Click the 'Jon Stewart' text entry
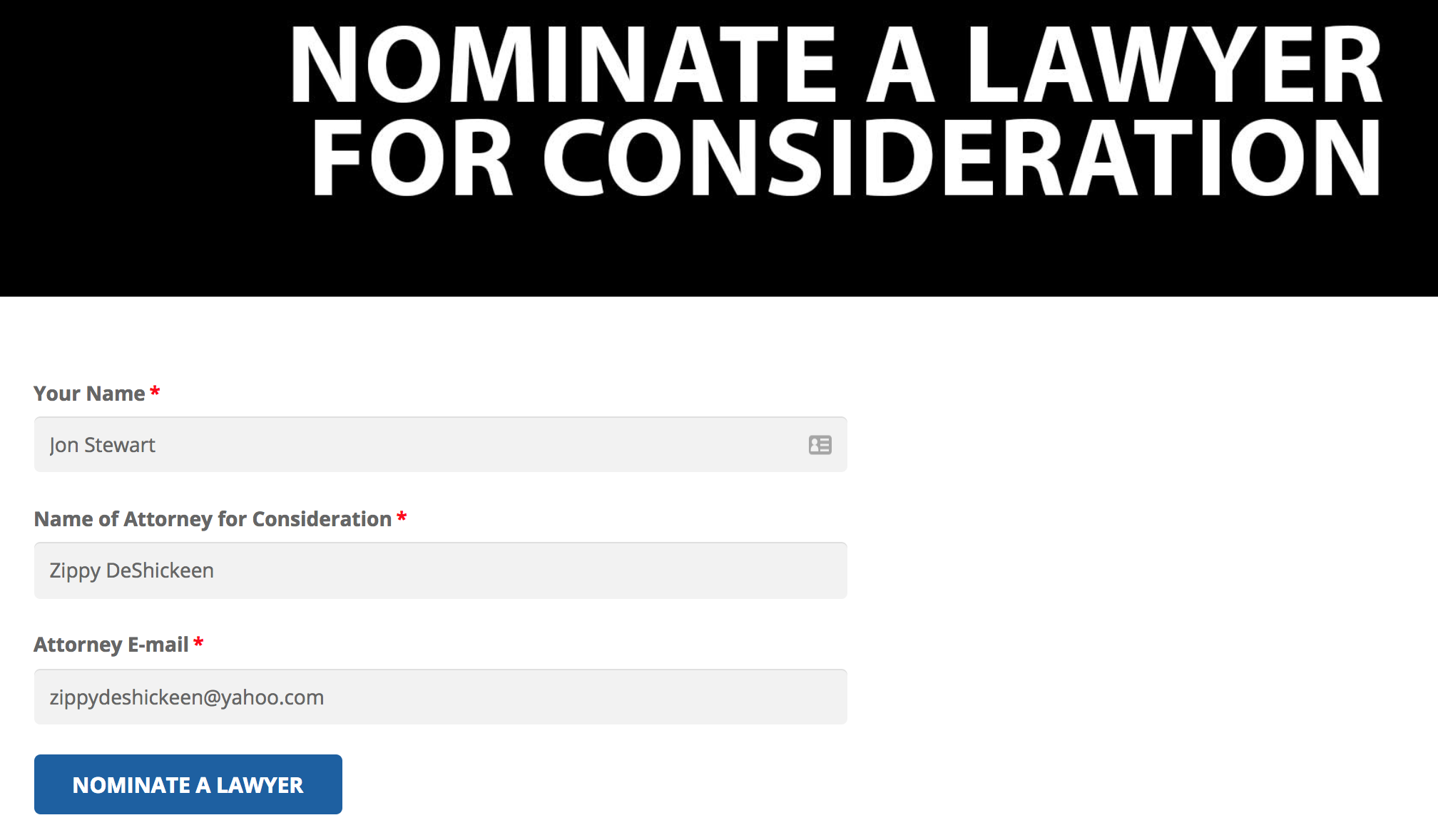Screen dimensions: 1438x840 [x=102, y=445]
